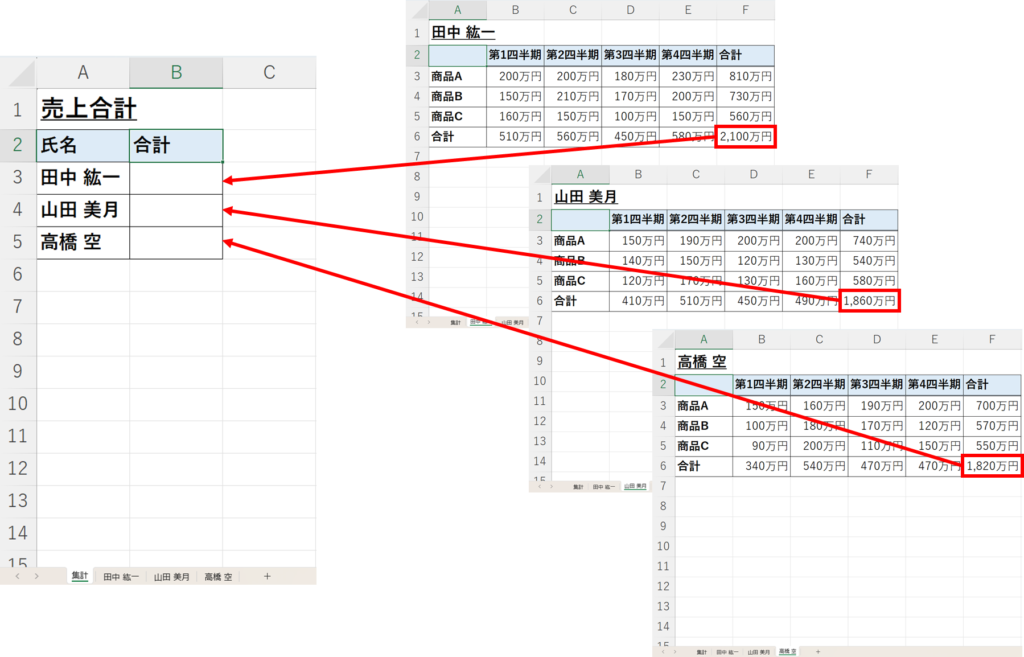Switch to the 集計 sheet tab in the 売上合計 workbook
The width and height of the screenshot is (1024, 657).
(80, 577)
